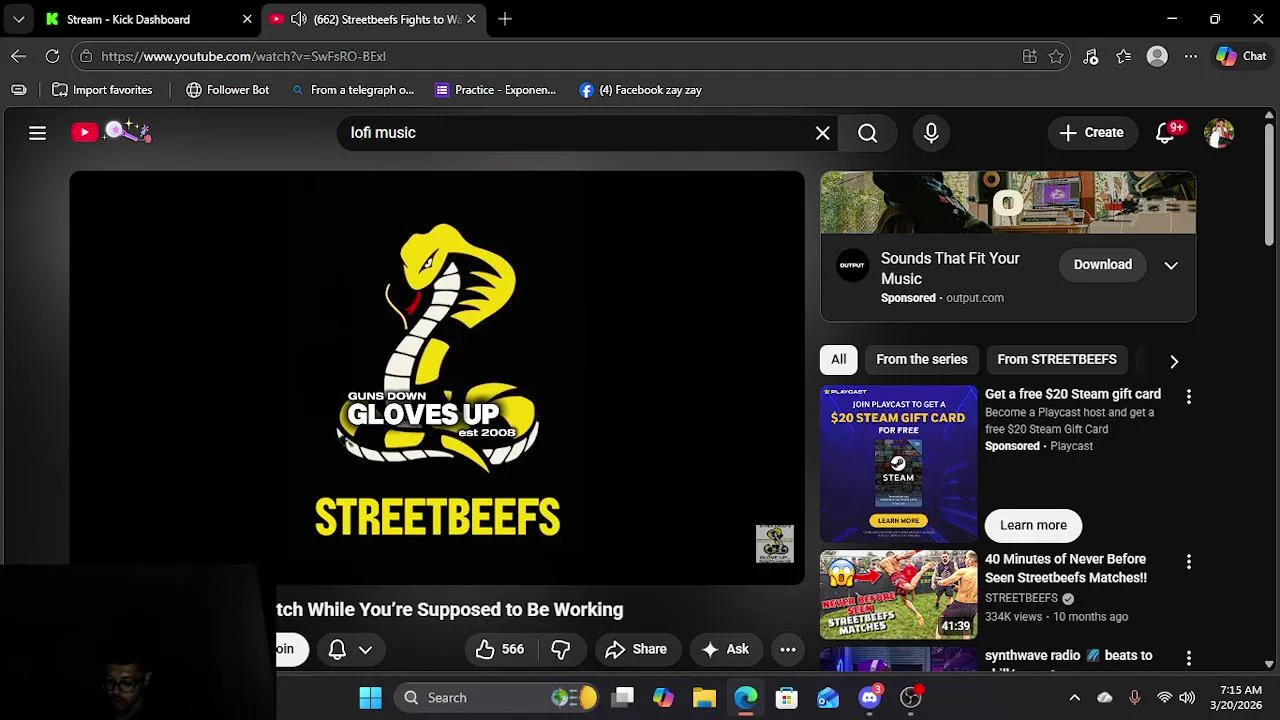
Task: Open Edge settings and more menu
Action: point(1190,56)
